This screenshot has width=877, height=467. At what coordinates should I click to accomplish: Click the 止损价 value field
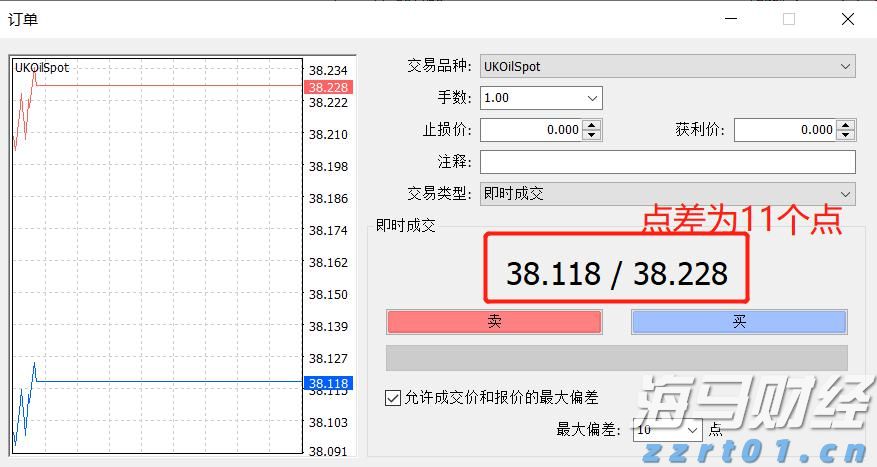pos(530,130)
